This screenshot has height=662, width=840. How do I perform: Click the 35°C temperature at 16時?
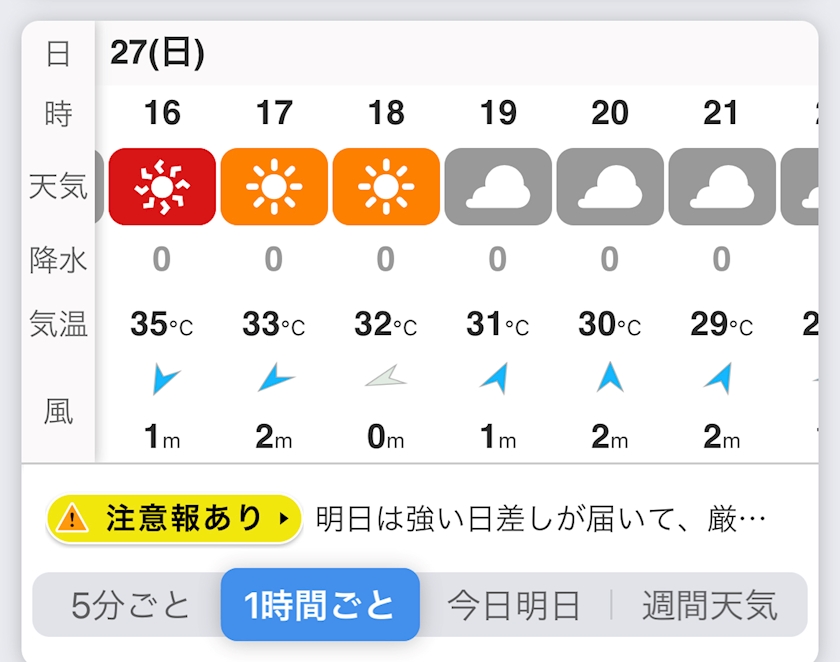click(162, 325)
